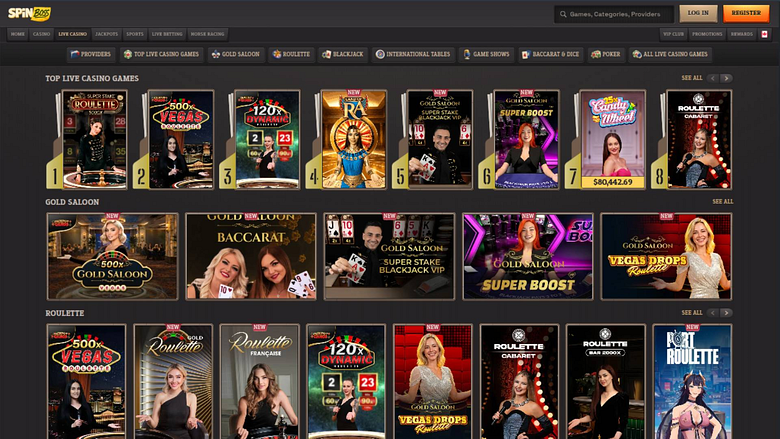
Task: Open the Jackpots menu item
Action: click(x=106, y=34)
